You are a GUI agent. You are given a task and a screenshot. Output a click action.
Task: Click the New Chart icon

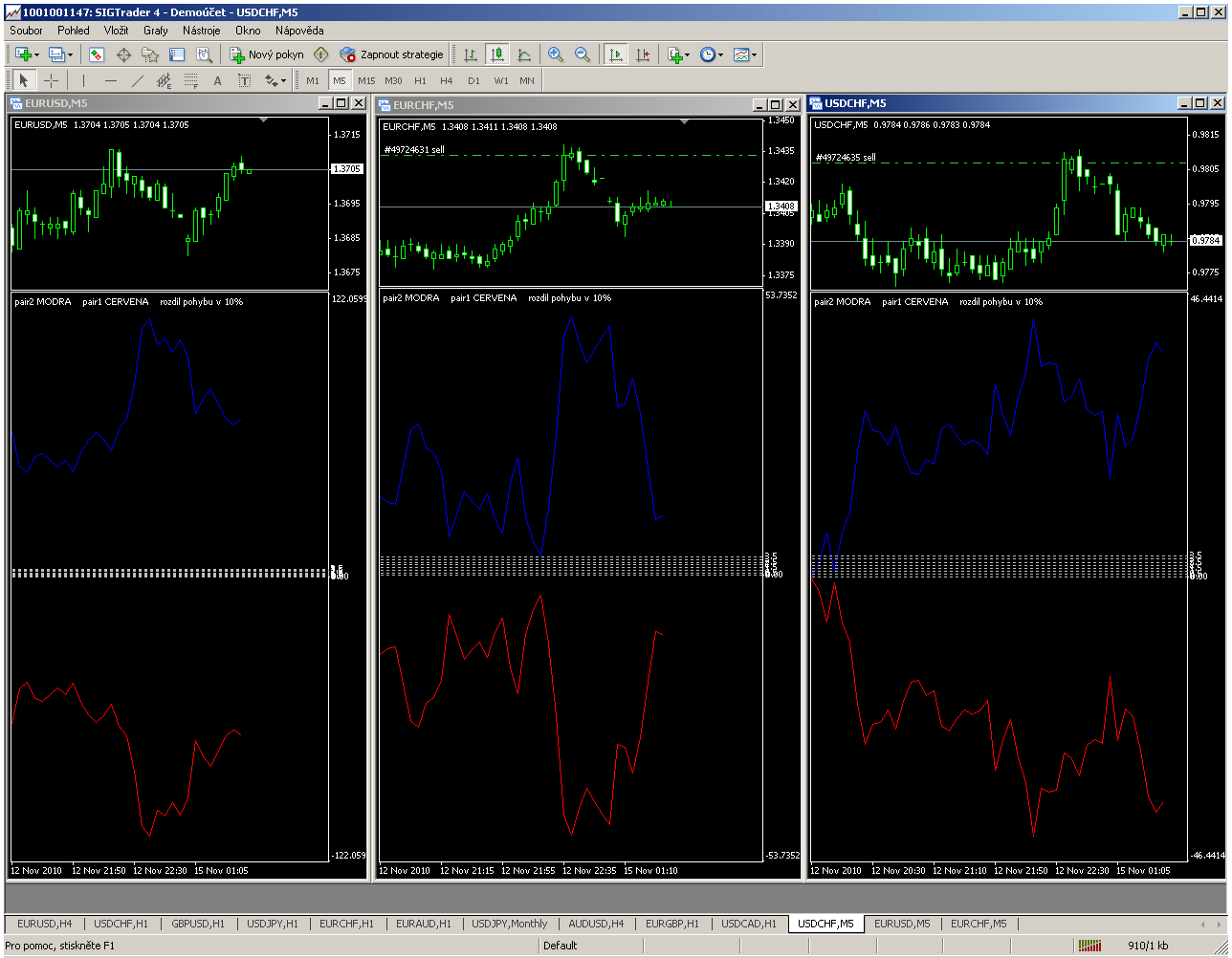[22, 54]
